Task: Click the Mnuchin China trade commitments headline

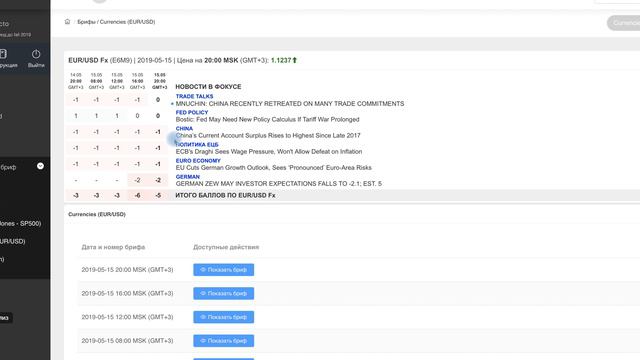Action: [x=290, y=104]
